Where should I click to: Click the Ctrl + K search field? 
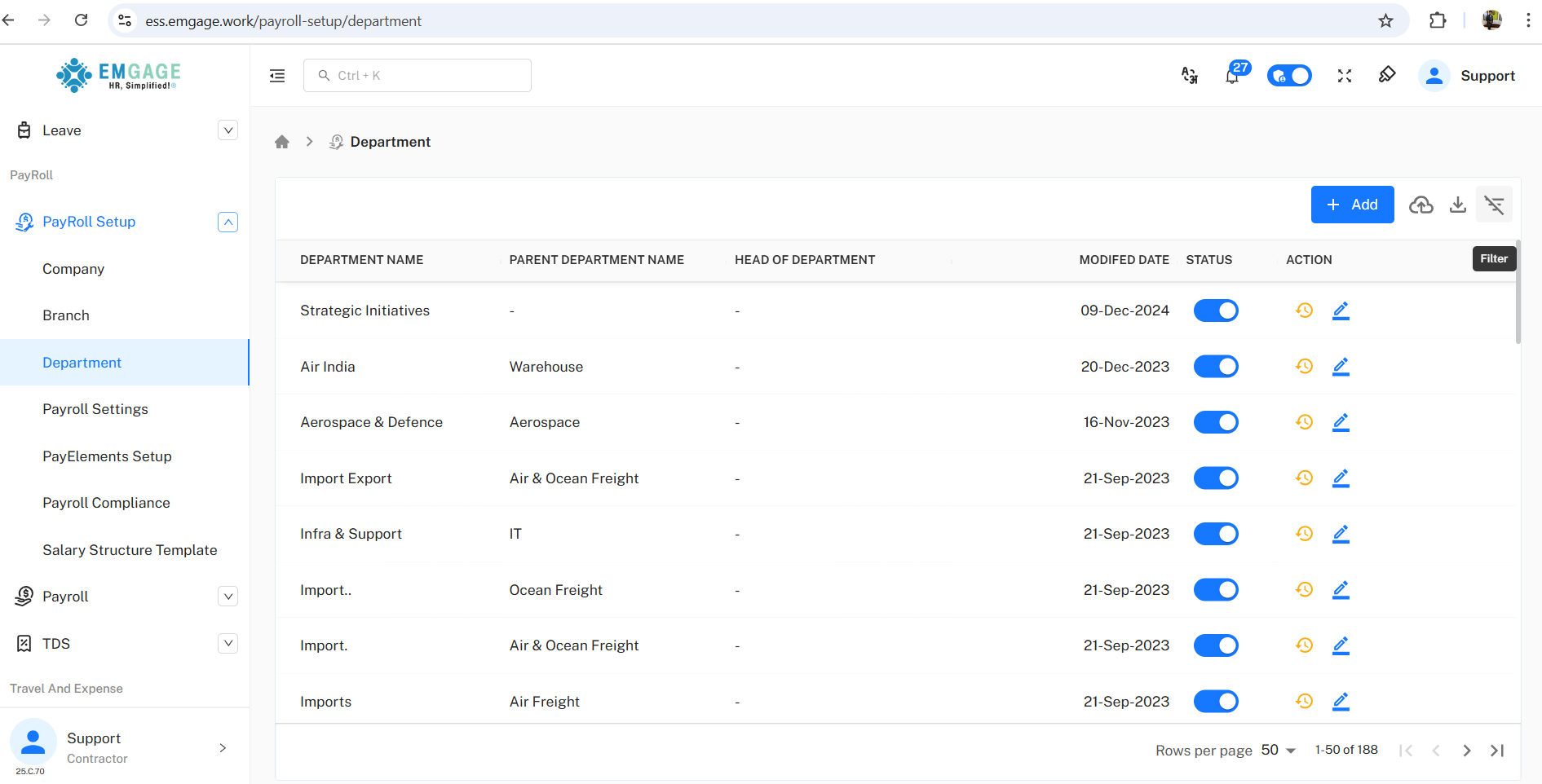click(418, 76)
